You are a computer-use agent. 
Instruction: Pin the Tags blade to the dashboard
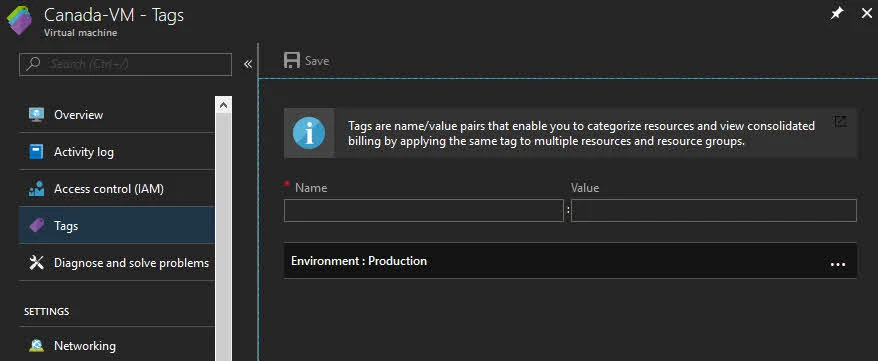836,14
